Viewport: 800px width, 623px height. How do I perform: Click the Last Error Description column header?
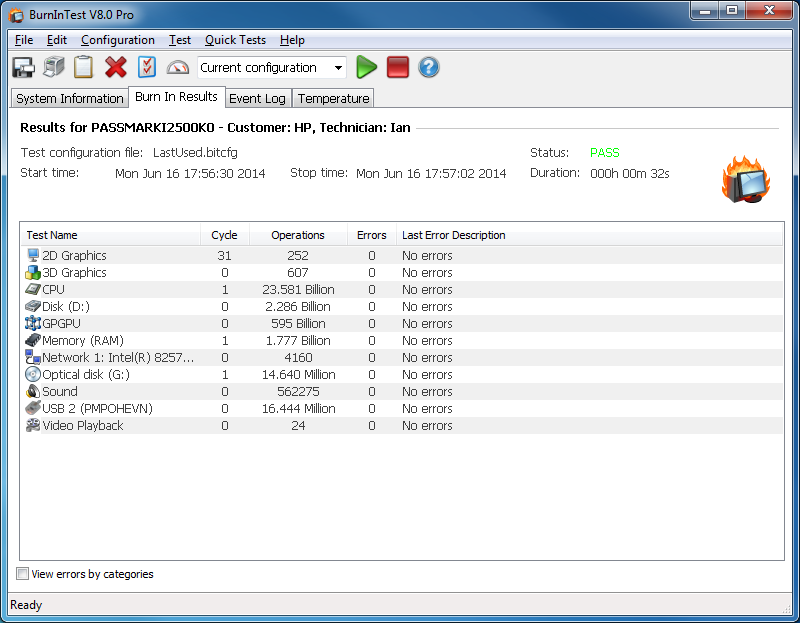(589, 235)
